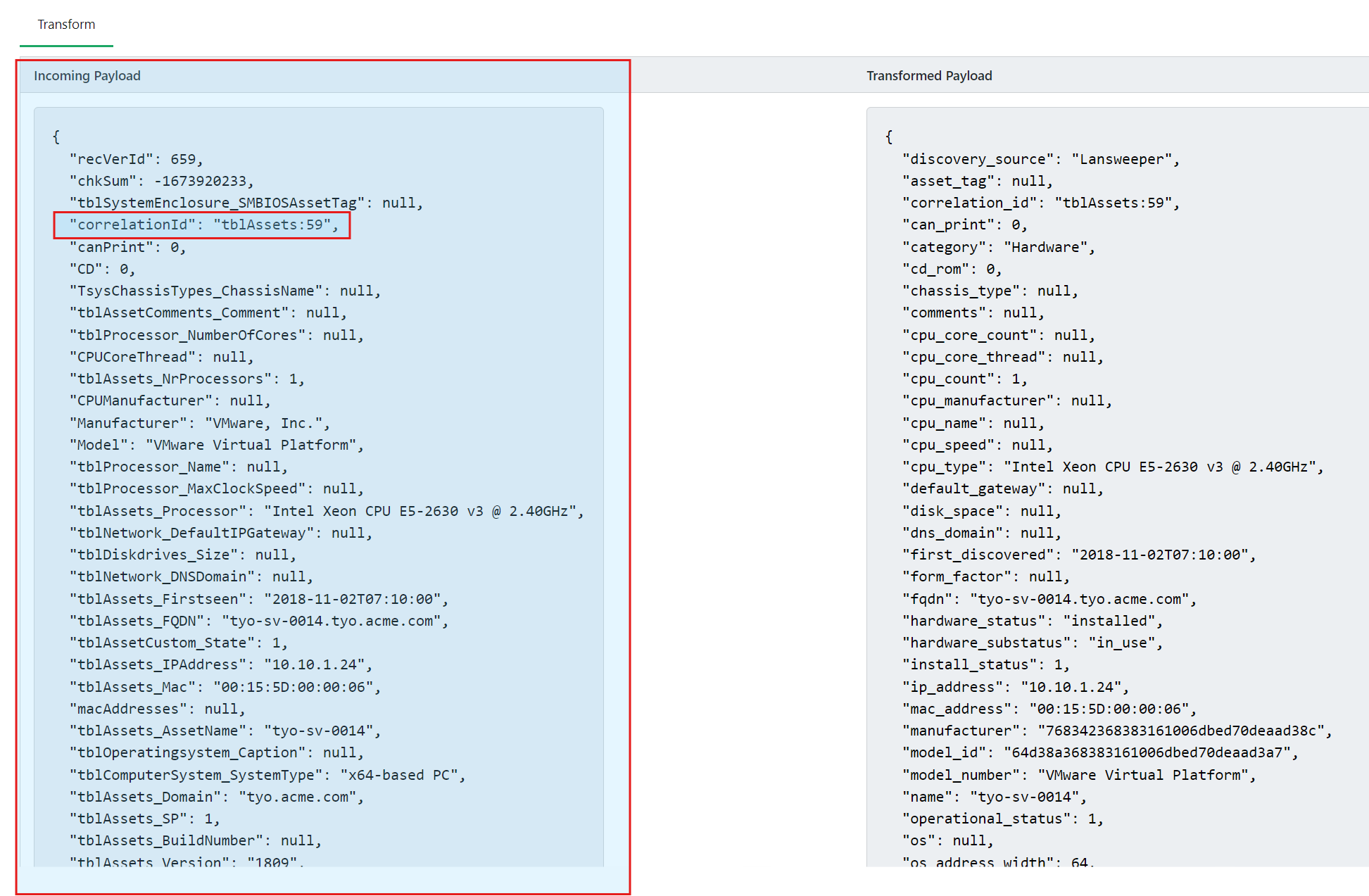Click the tblAssets_SP line

coord(144,819)
